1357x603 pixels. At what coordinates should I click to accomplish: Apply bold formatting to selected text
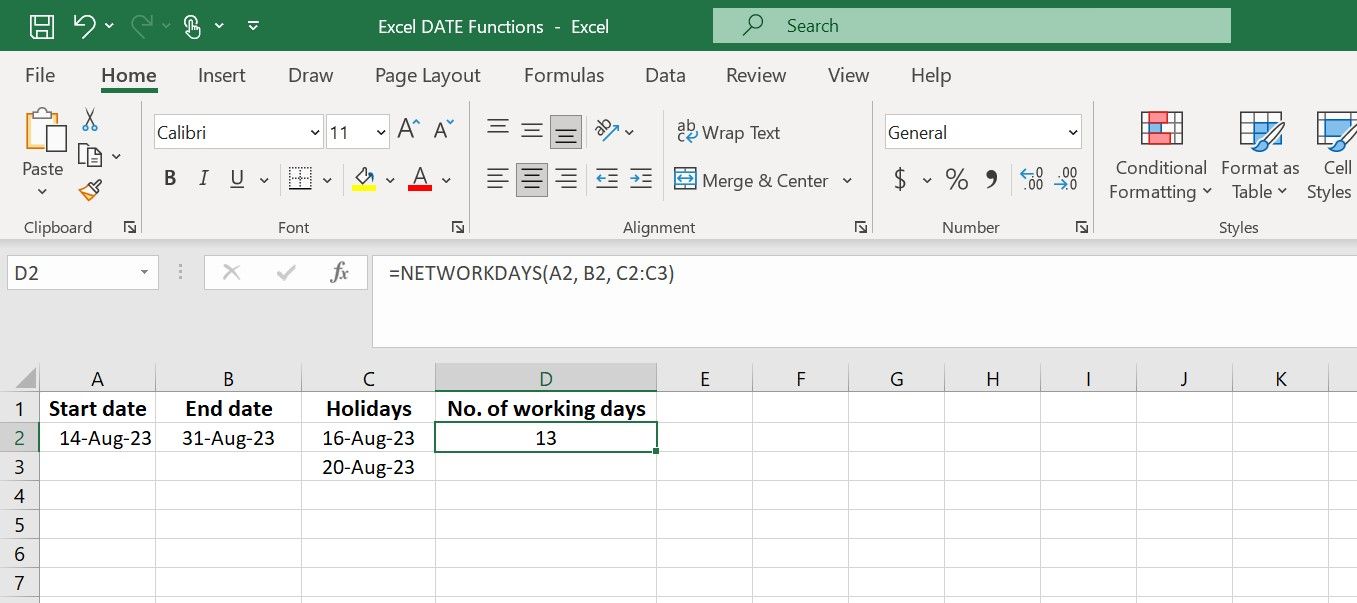(x=170, y=178)
